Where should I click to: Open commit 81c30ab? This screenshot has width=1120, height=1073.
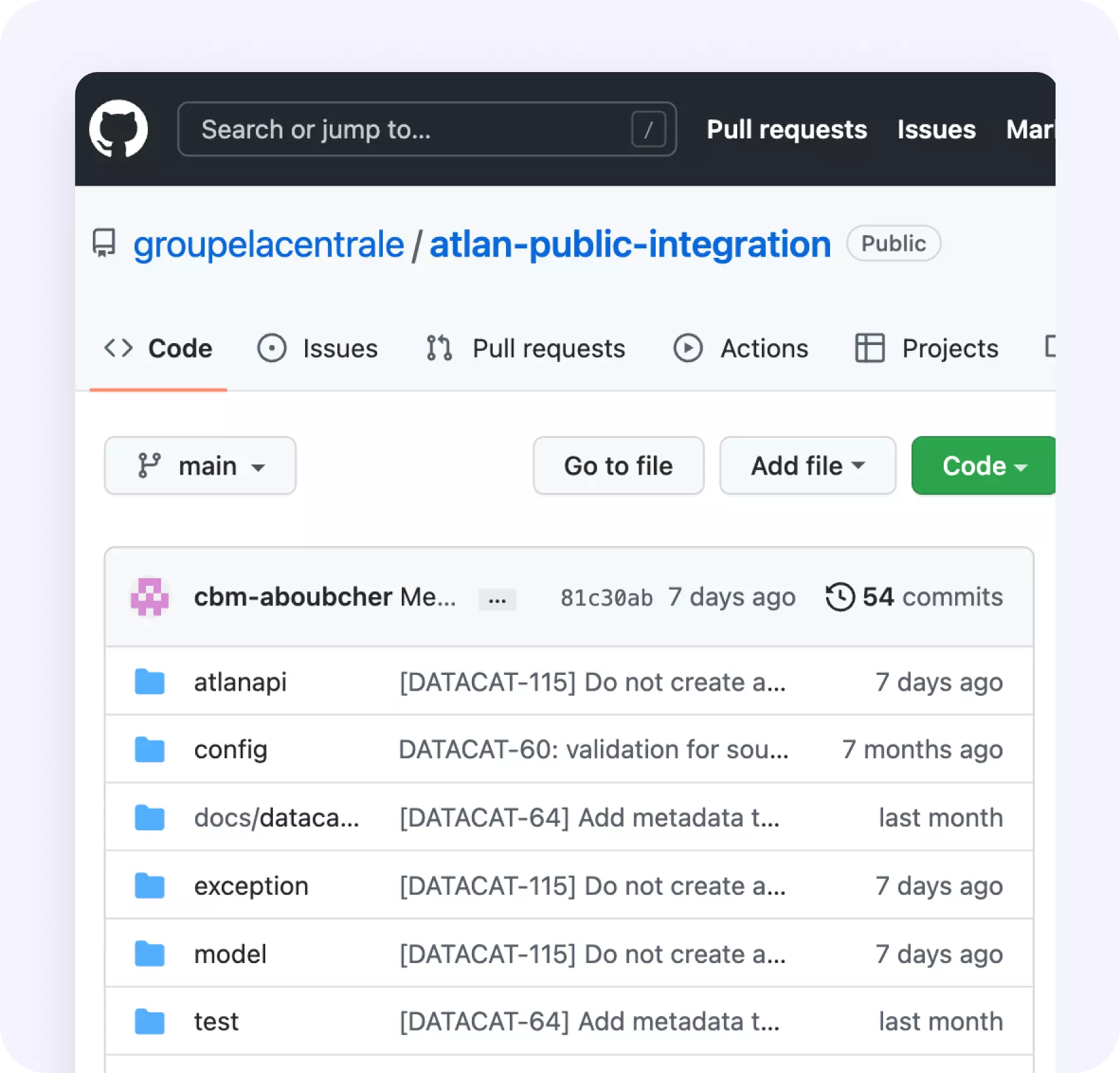pyautogui.click(x=606, y=597)
